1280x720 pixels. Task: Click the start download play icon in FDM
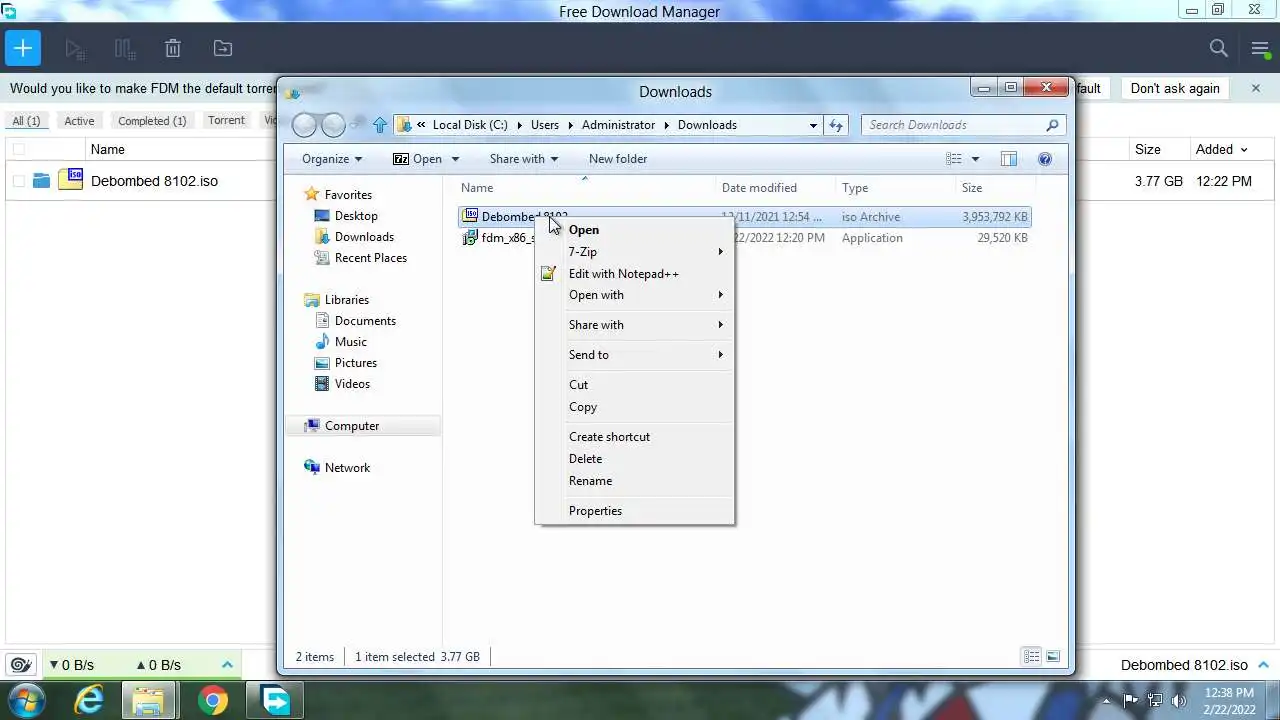coord(73,48)
